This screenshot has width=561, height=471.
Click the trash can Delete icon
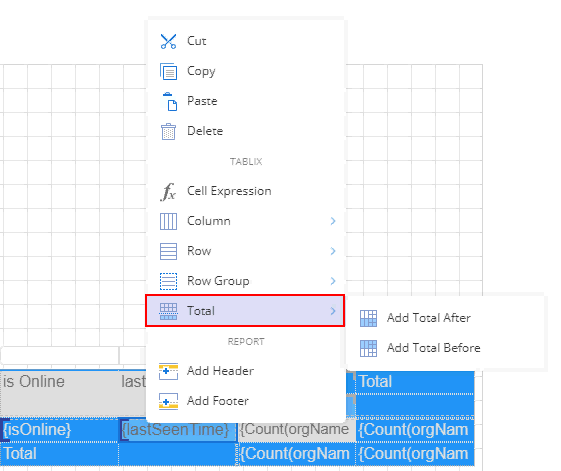point(168,131)
